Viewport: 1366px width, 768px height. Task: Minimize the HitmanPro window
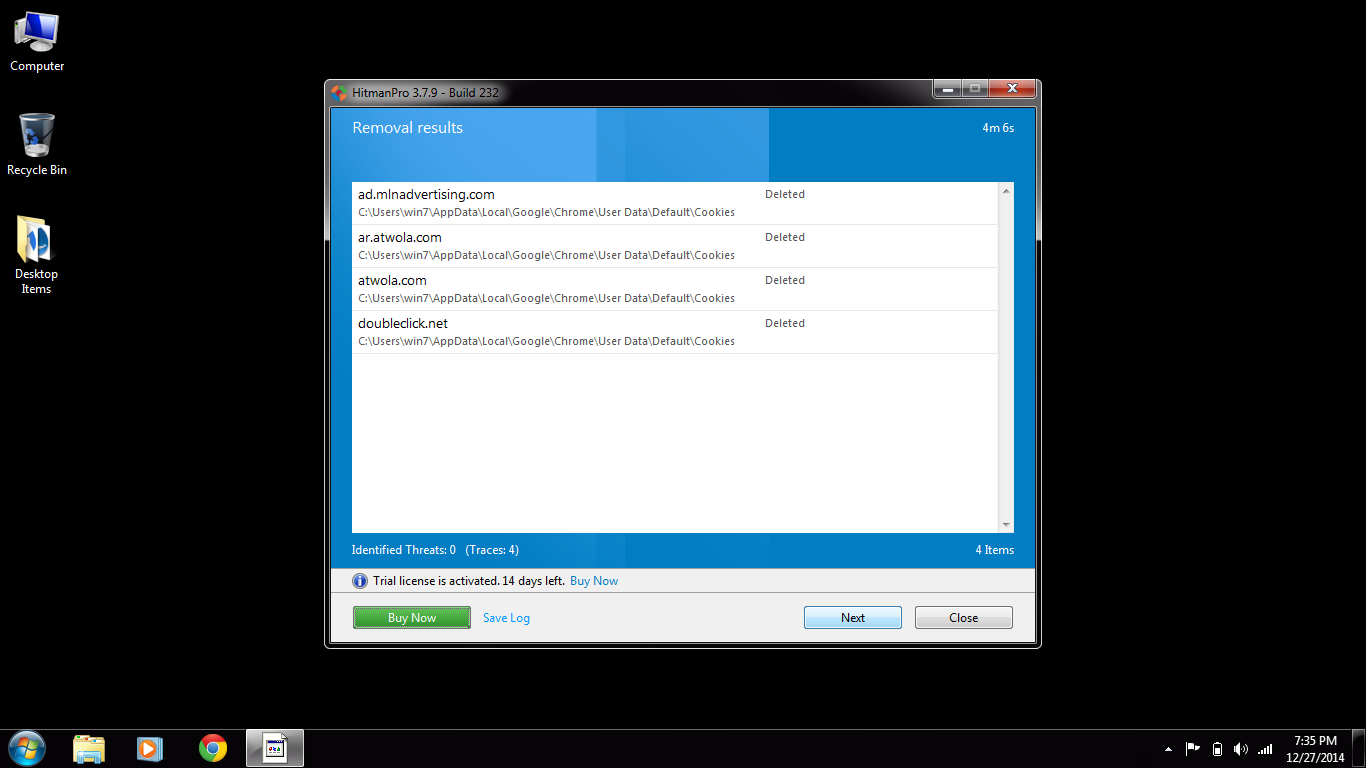[x=947, y=89]
